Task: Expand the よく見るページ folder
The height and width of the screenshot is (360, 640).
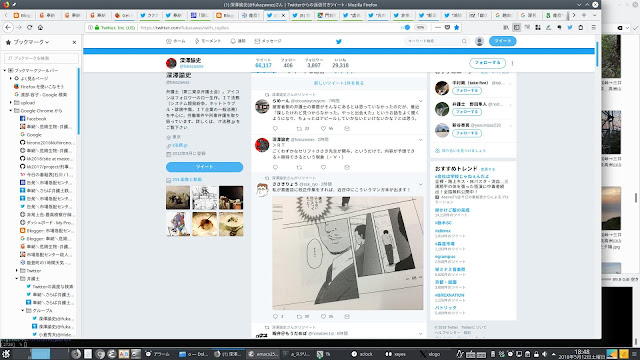Action: [x=11, y=78]
